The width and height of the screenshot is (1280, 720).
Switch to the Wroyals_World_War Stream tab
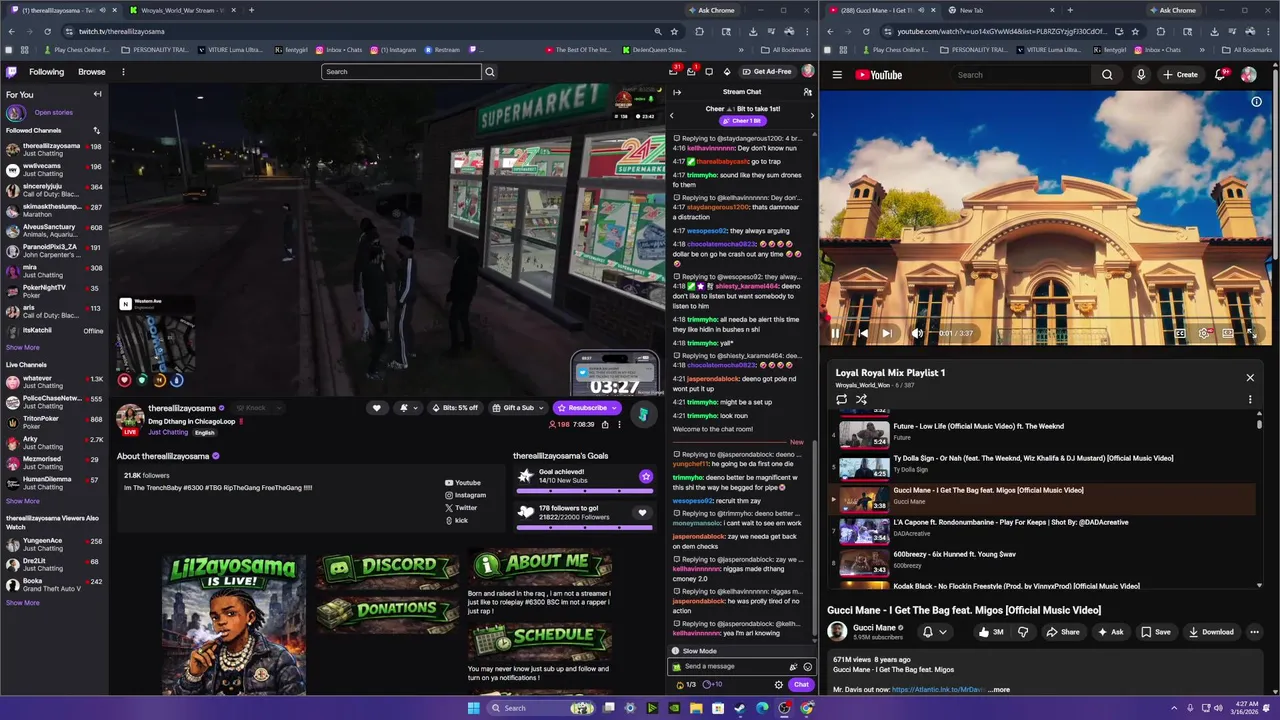tap(181, 10)
